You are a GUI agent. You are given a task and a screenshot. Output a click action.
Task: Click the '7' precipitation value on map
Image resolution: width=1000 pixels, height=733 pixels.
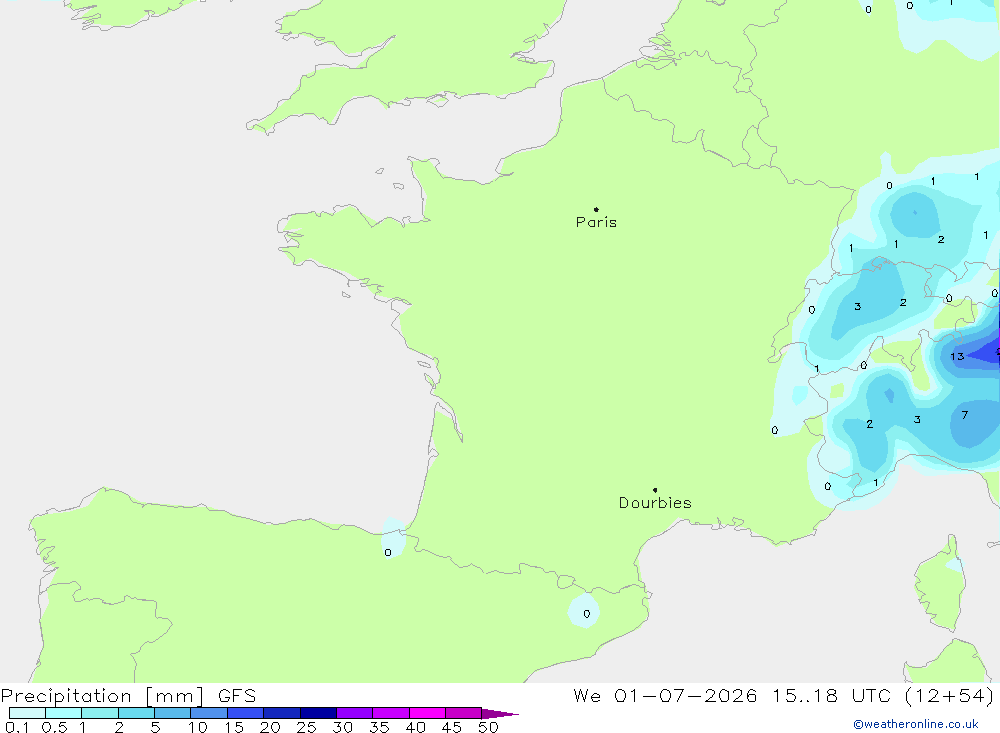pyautogui.click(x=964, y=415)
